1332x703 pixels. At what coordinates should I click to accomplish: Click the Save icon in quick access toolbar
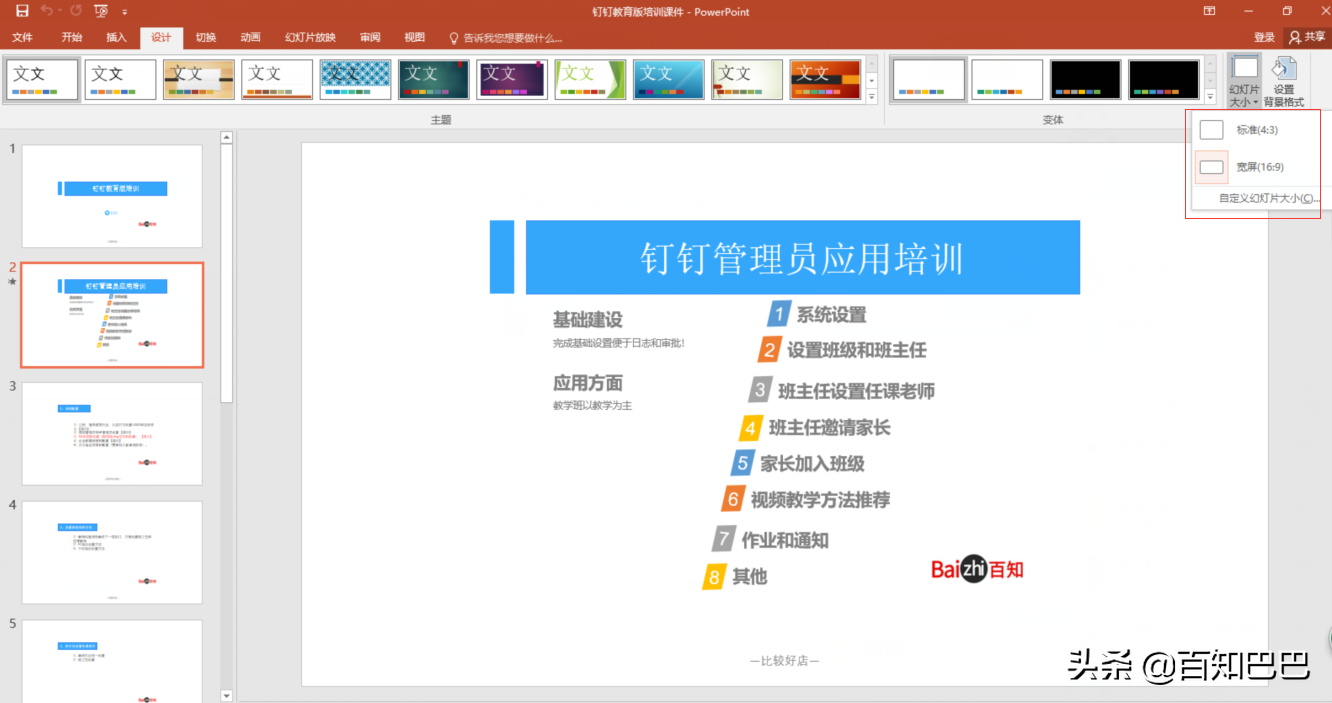coord(22,11)
